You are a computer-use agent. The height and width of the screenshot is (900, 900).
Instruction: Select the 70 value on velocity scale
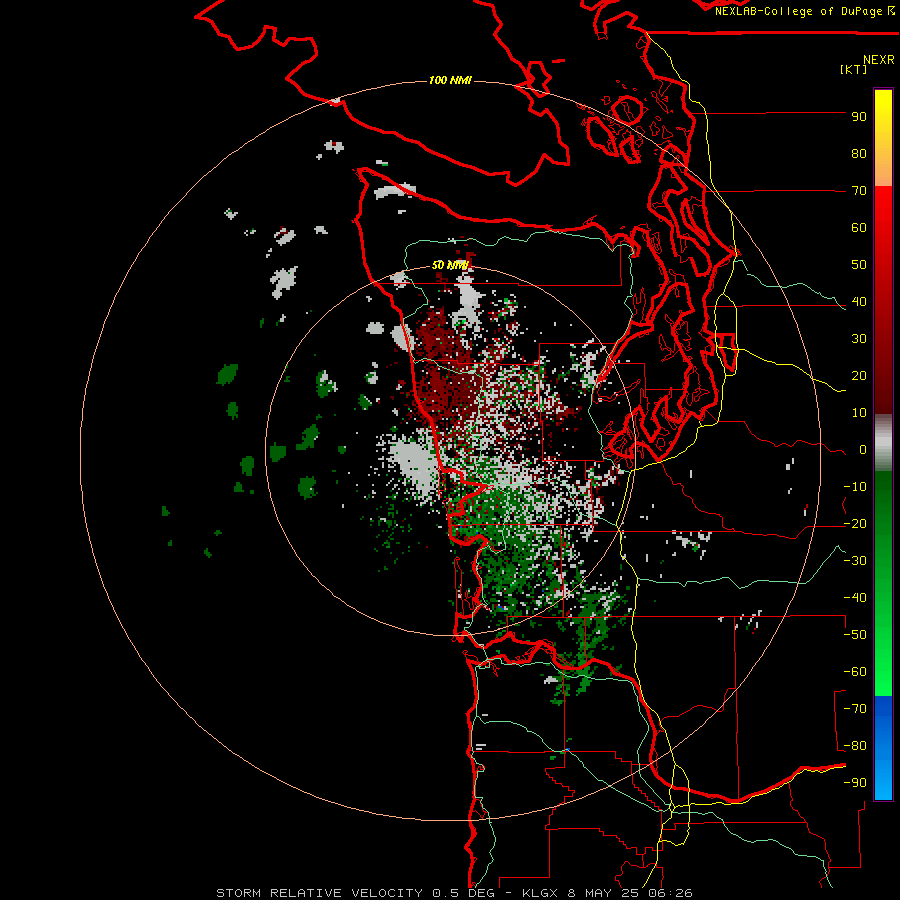tap(859, 191)
